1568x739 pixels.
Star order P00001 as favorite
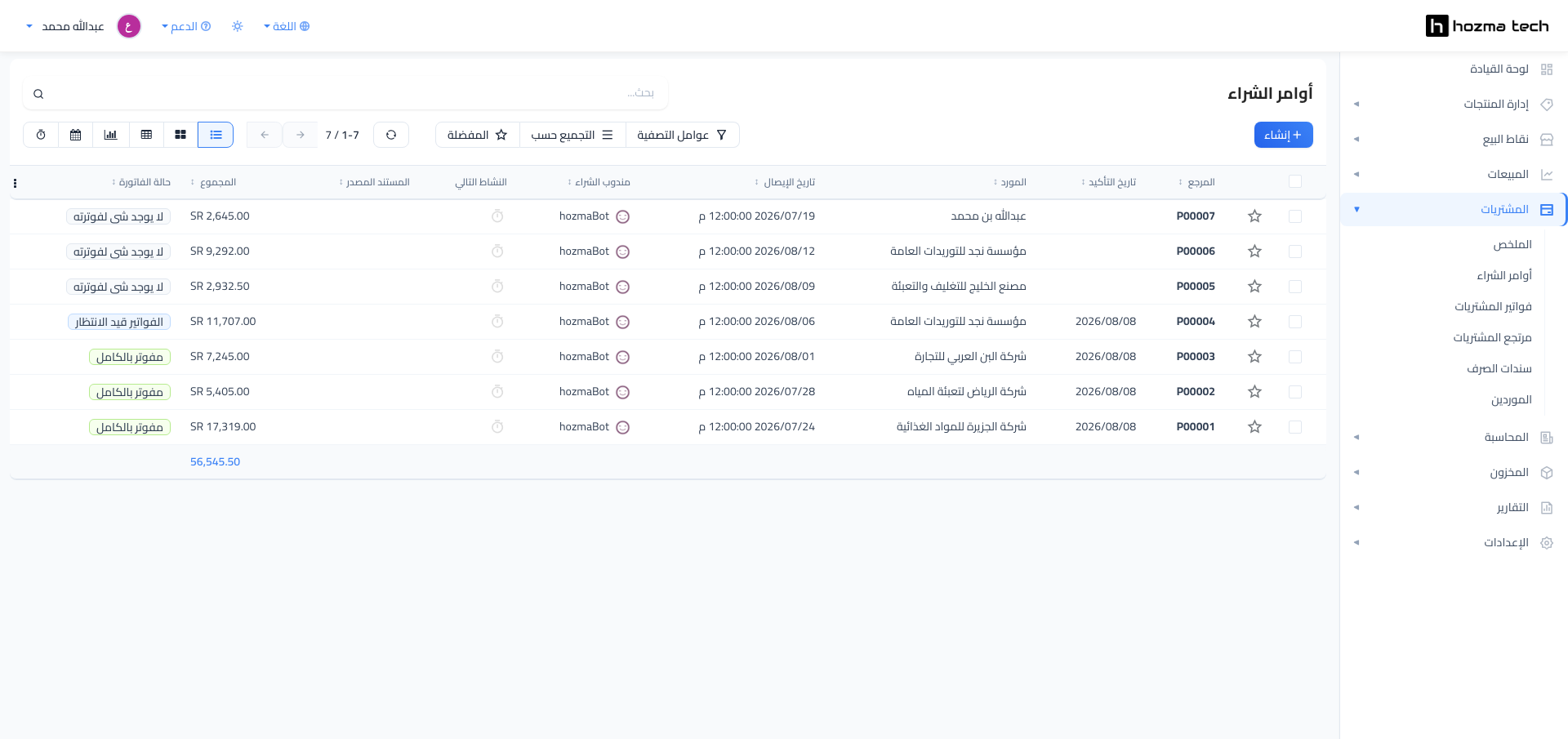tap(1255, 427)
